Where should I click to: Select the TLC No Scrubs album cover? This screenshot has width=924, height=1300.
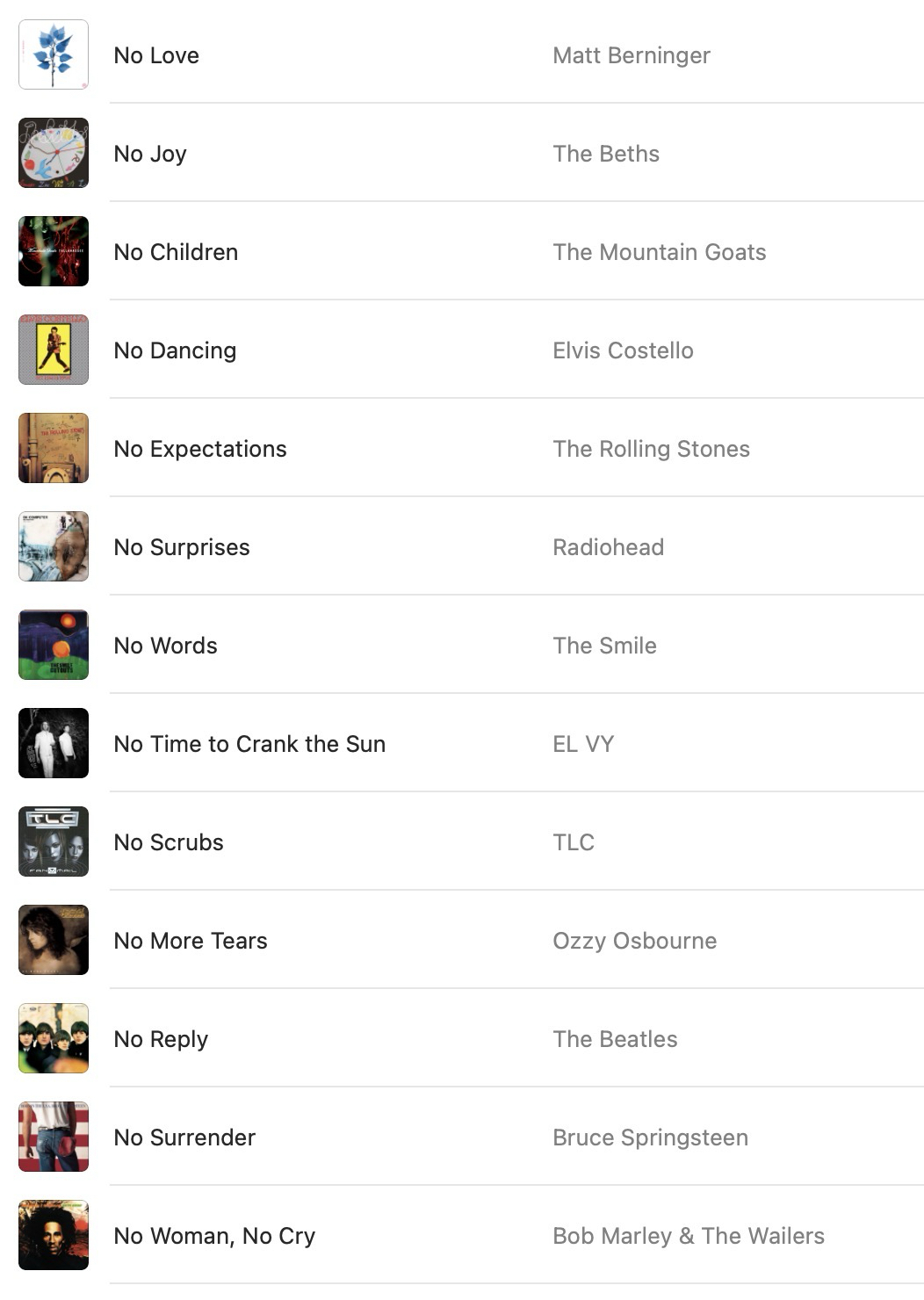tap(54, 841)
